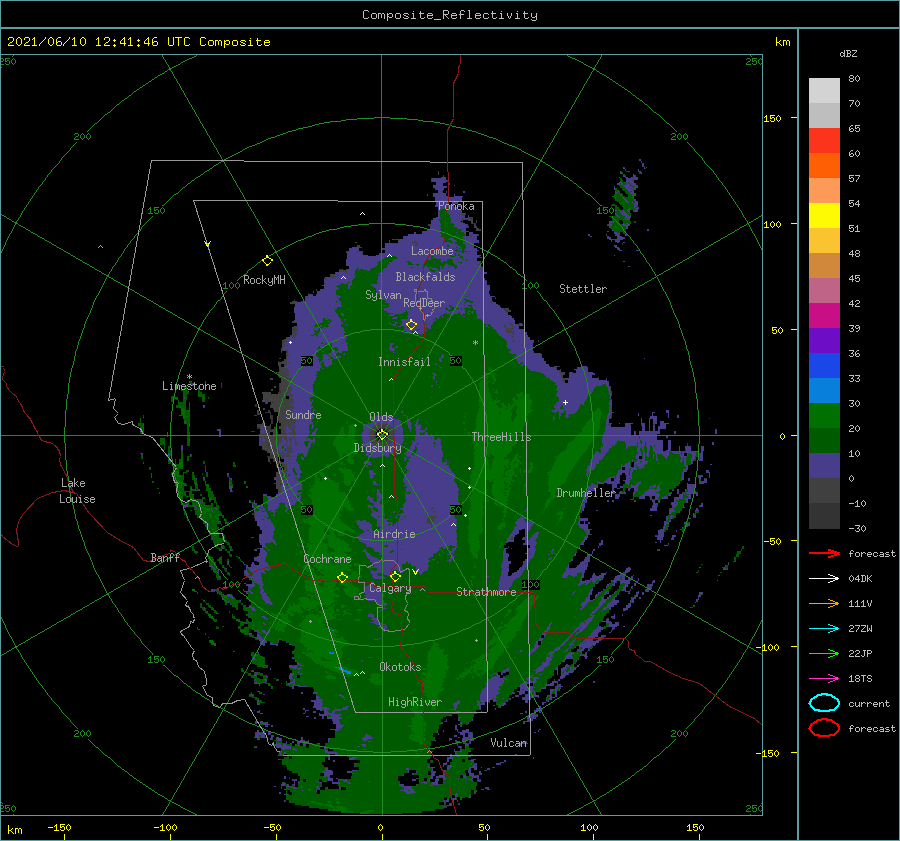Click the Blackfalds label

coord(425,277)
